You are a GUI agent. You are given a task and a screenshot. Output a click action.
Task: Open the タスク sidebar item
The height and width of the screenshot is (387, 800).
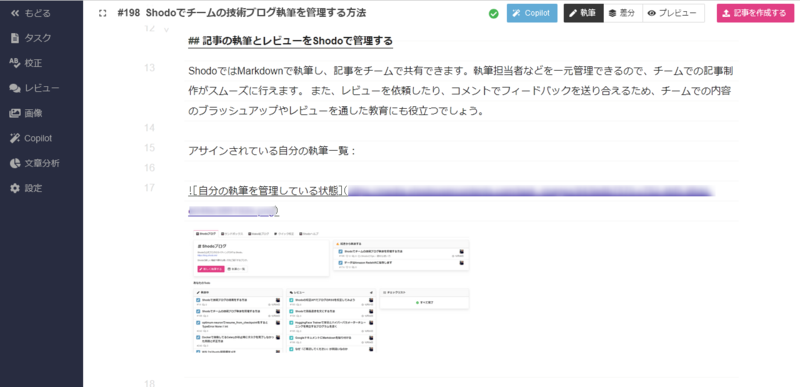(32, 38)
